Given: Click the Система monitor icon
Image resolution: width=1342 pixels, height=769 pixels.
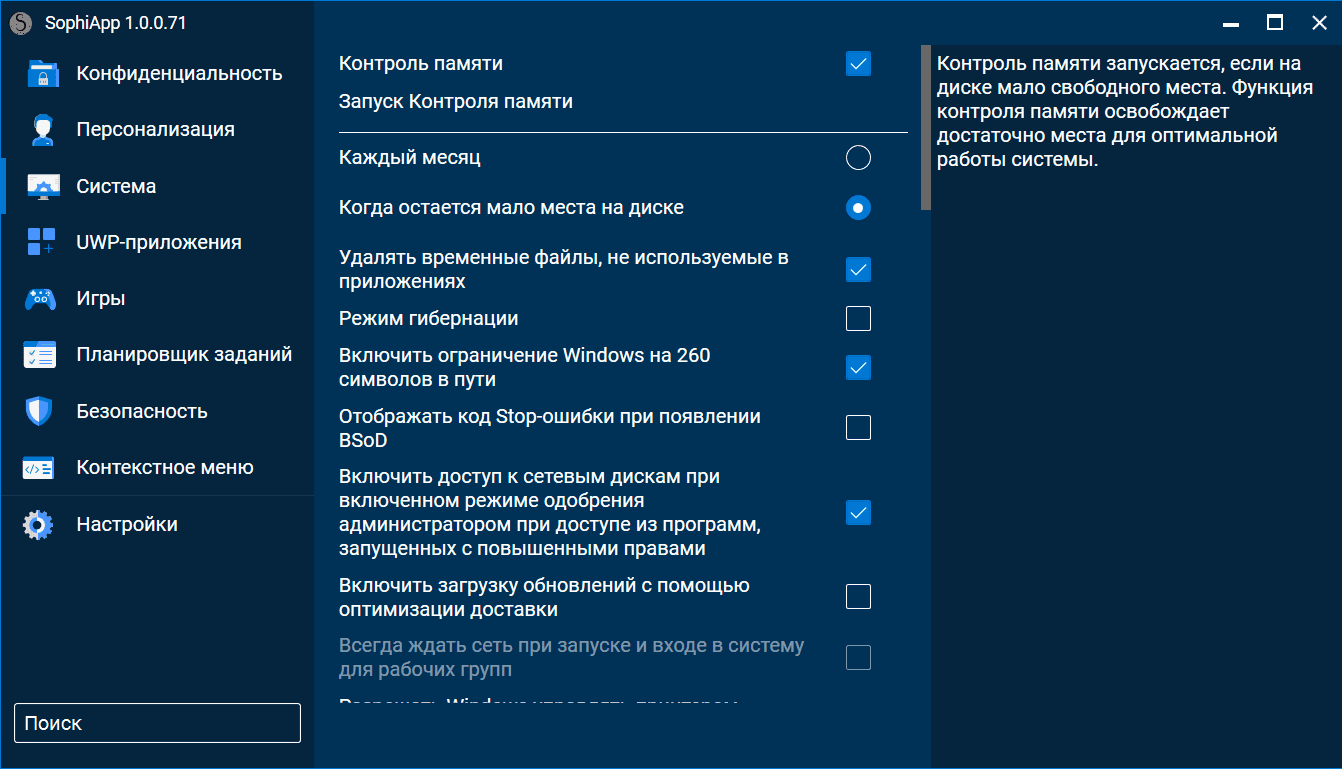Looking at the screenshot, I should pyautogui.click(x=41, y=187).
